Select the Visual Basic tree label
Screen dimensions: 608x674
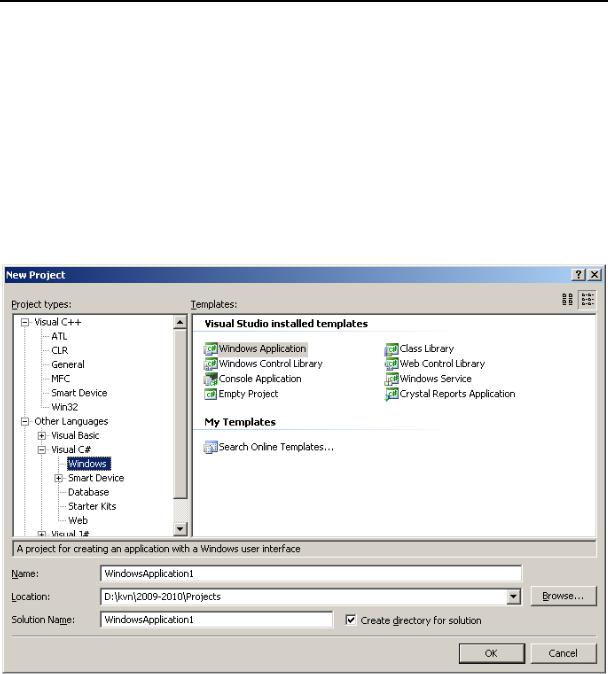click(x=75, y=435)
